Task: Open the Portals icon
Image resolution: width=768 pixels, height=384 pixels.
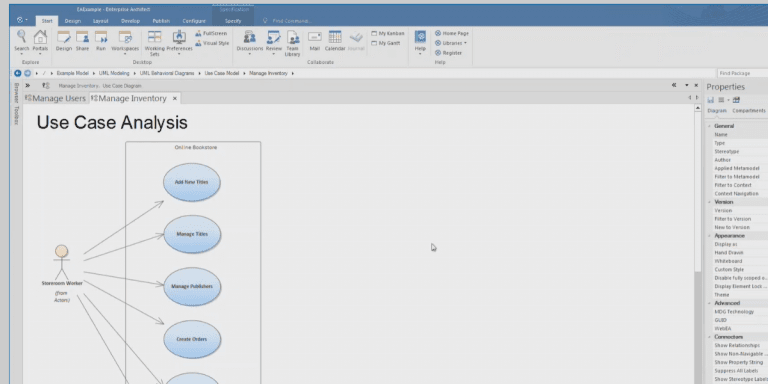Action: [40, 41]
